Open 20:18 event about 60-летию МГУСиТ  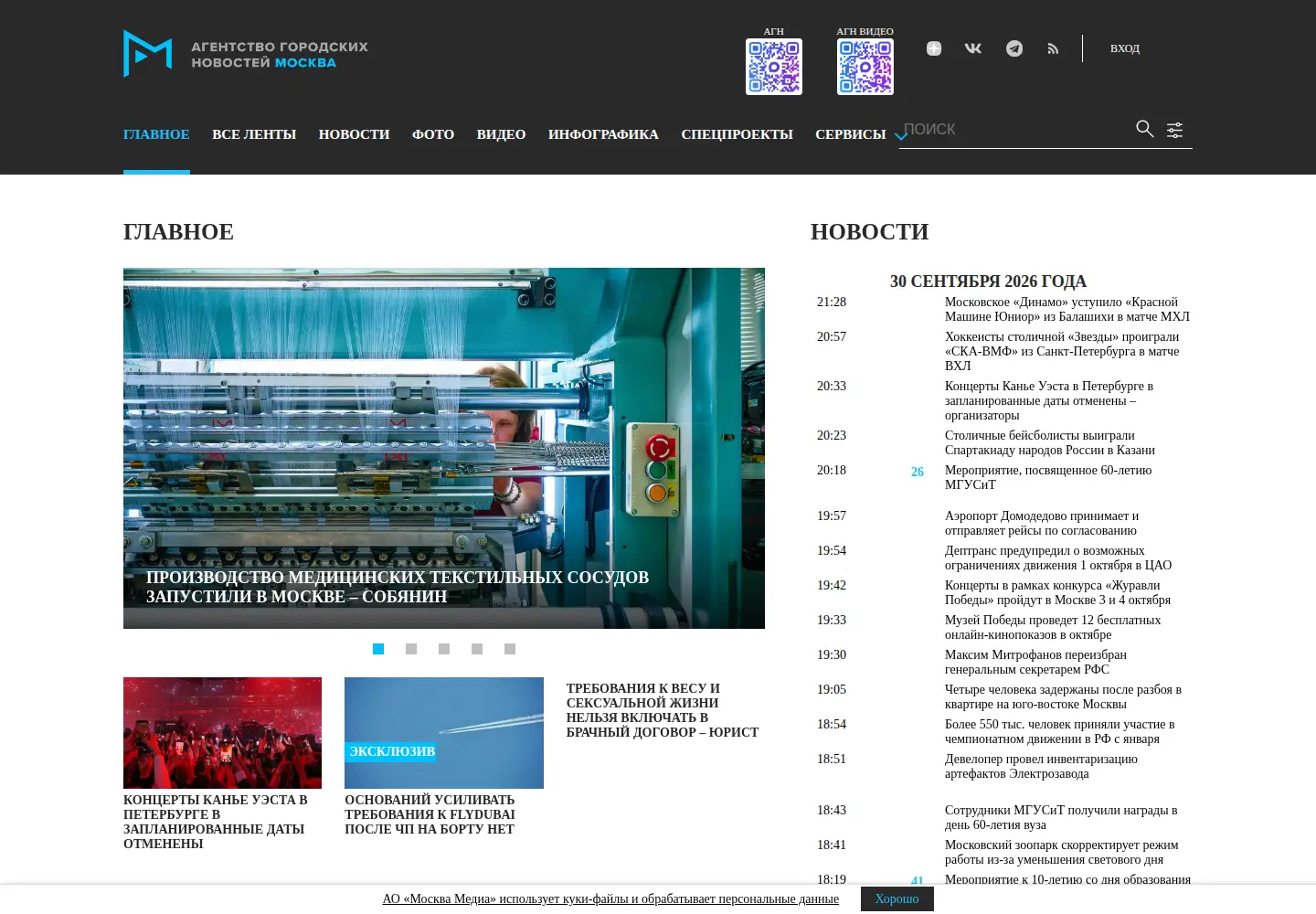(1048, 477)
